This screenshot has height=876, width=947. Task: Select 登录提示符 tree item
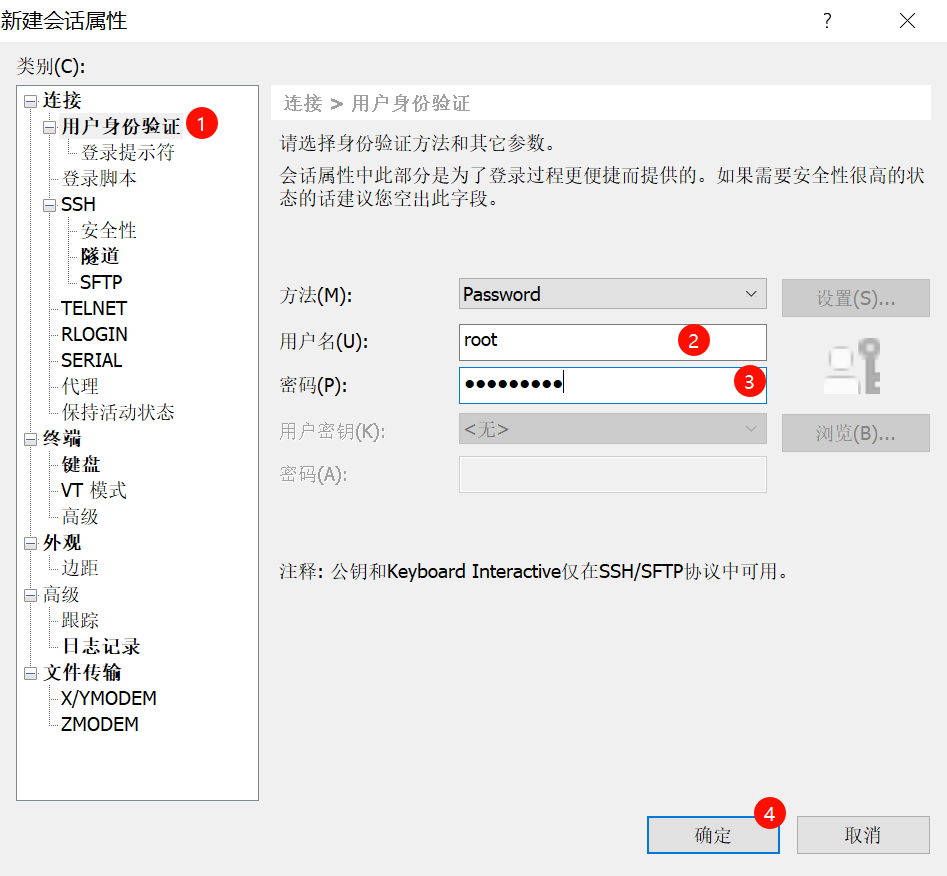point(127,152)
